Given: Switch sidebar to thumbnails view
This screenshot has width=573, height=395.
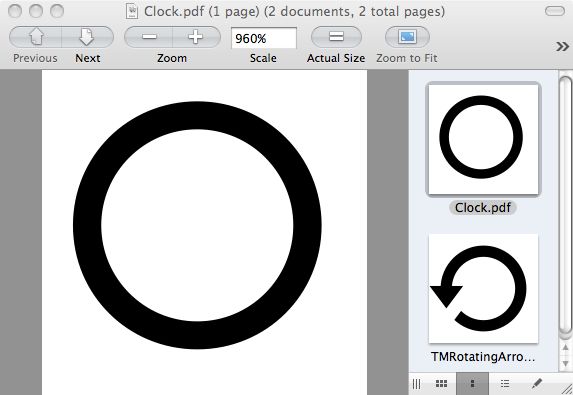Looking at the screenshot, I should click(473, 384).
